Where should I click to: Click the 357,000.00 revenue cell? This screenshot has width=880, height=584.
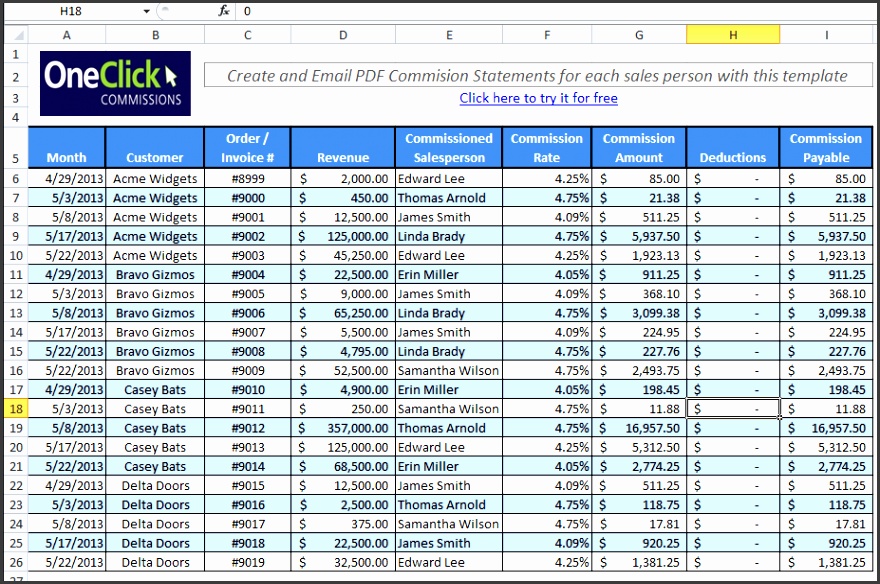pos(343,428)
